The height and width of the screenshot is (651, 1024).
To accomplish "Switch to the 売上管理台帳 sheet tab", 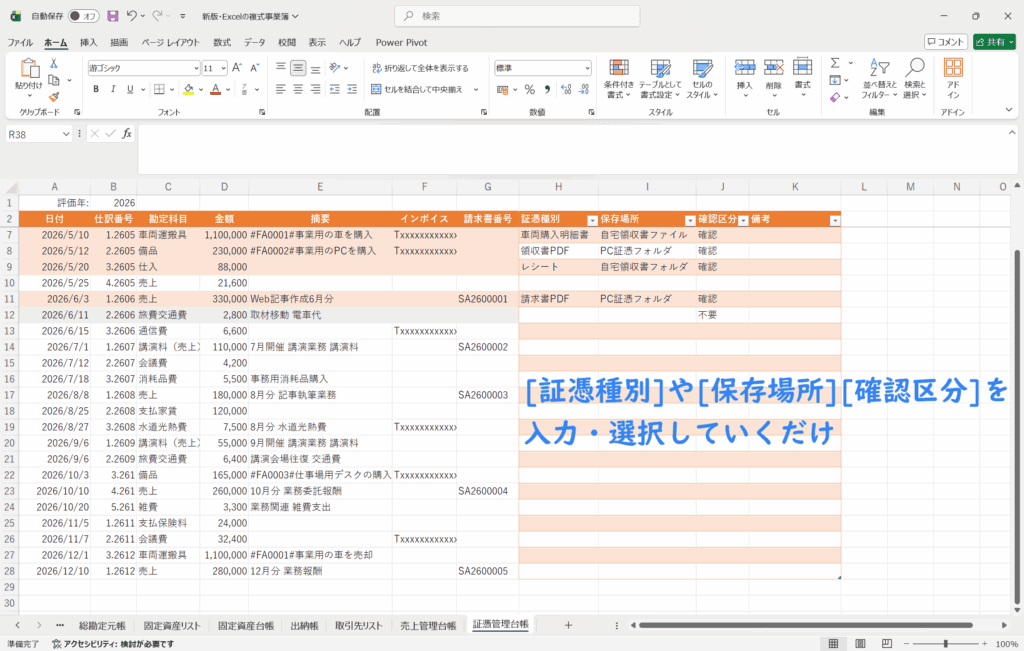I will (427, 625).
